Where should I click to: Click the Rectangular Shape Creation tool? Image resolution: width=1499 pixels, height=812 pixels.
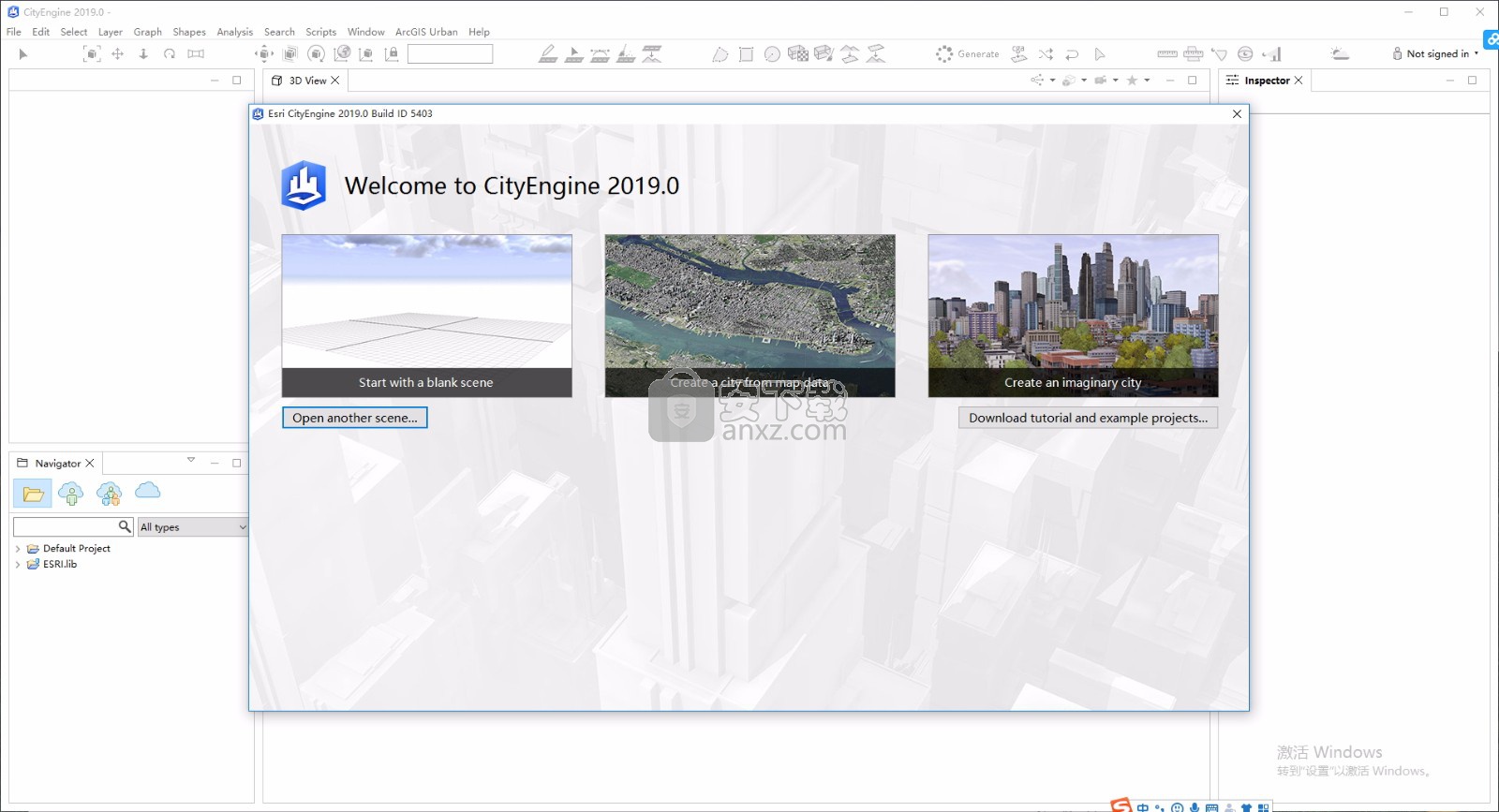click(746, 54)
